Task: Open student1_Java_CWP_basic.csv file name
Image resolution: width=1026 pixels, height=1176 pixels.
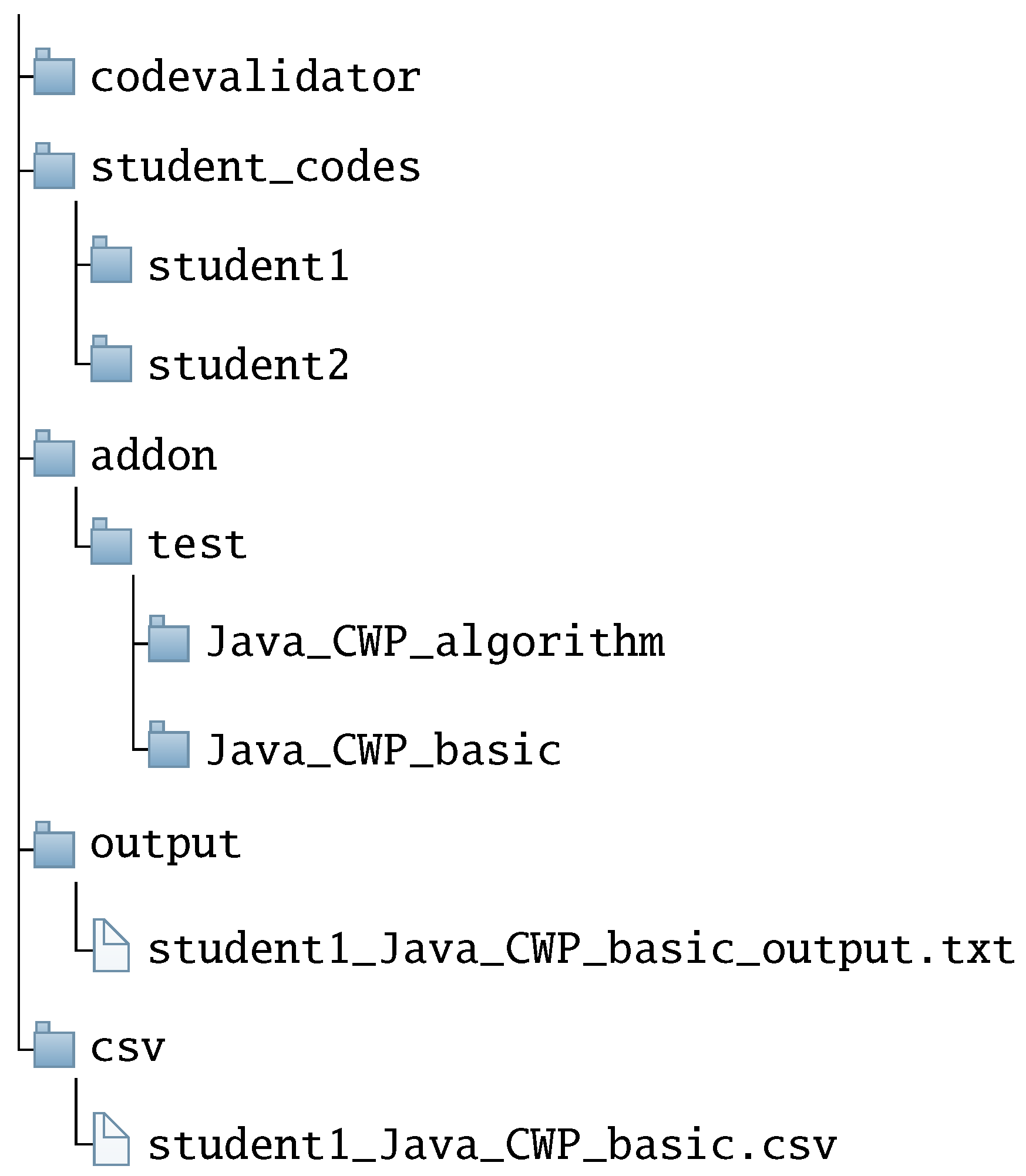Action: (492, 1144)
